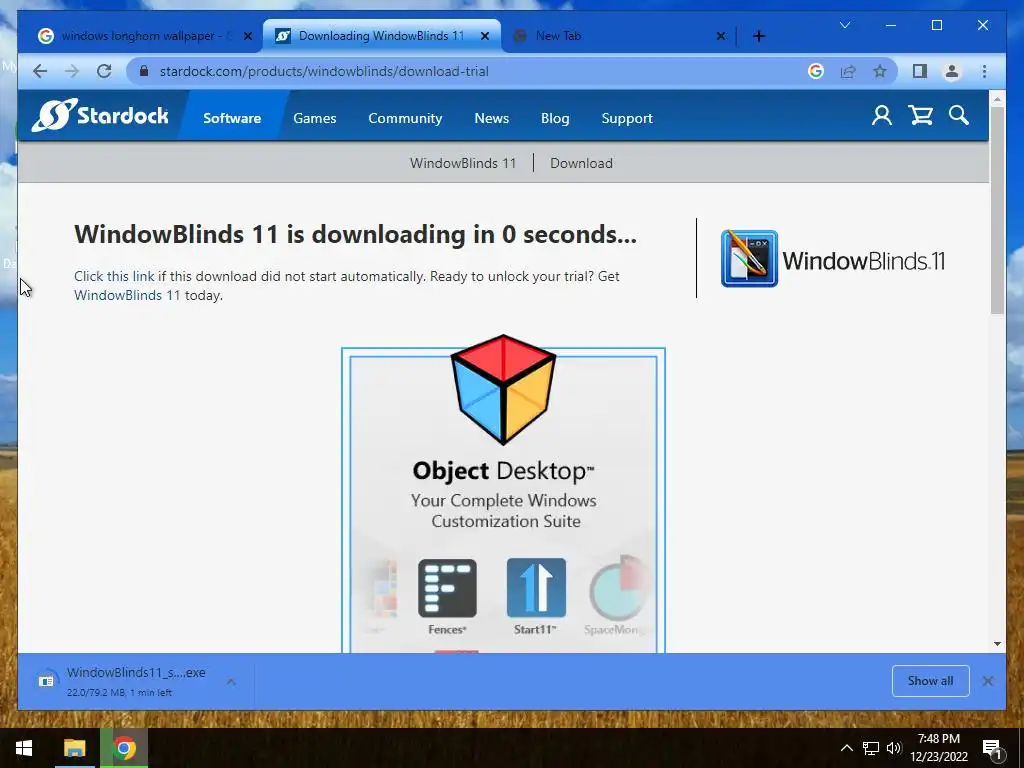The width and height of the screenshot is (1024, 768).
Task: Bookmark this page with the star icon
Action: (880, 71)
